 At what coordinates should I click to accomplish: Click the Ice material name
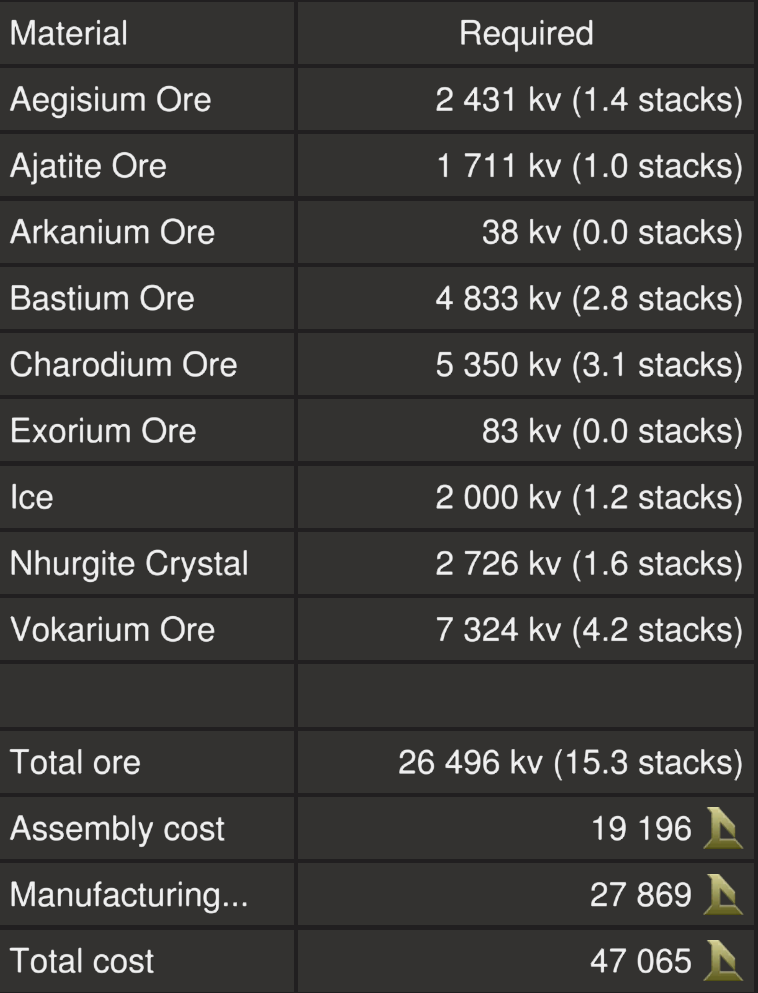[31, 497]
